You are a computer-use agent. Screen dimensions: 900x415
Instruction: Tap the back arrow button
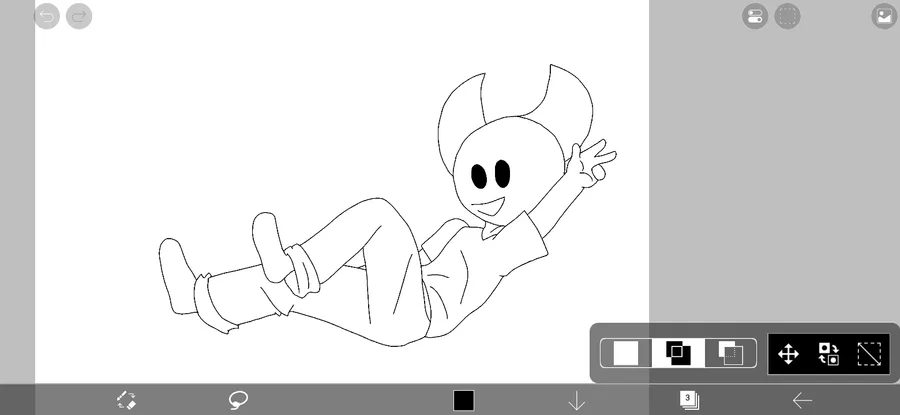click(x=802, y=401)
